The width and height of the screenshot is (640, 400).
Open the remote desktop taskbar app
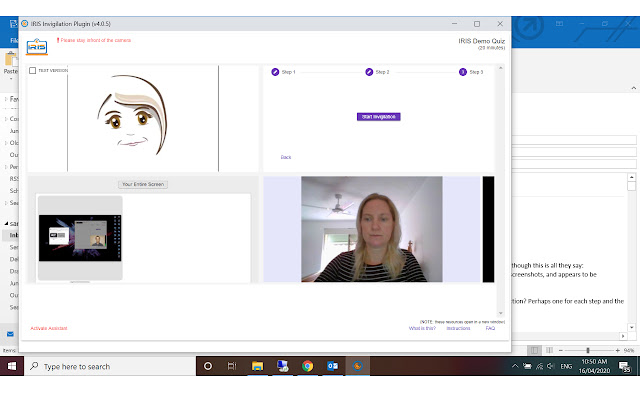(282, 366)
